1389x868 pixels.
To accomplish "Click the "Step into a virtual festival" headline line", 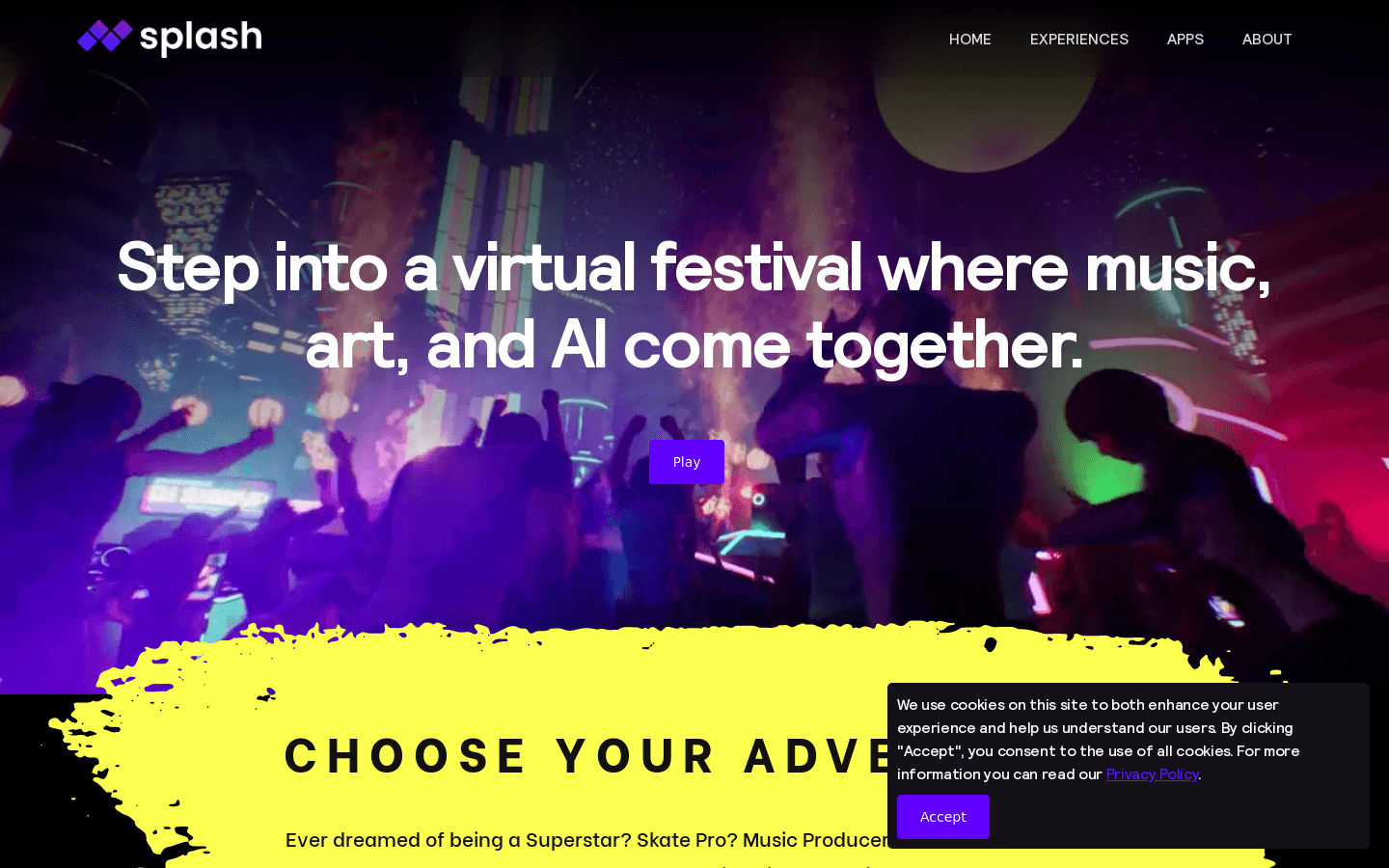I will pyautogui.click(x=694, y=267).
